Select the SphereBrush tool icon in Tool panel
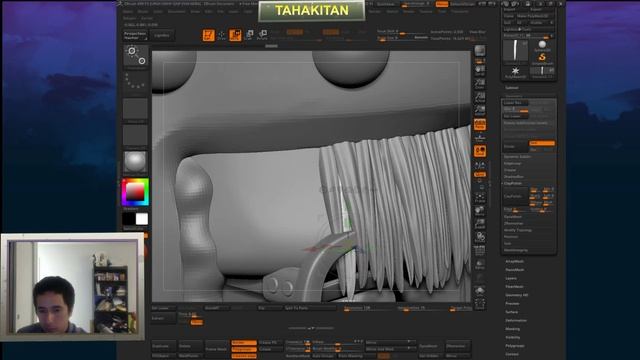The height and width of the screenshot is (360, 640). 542,46
